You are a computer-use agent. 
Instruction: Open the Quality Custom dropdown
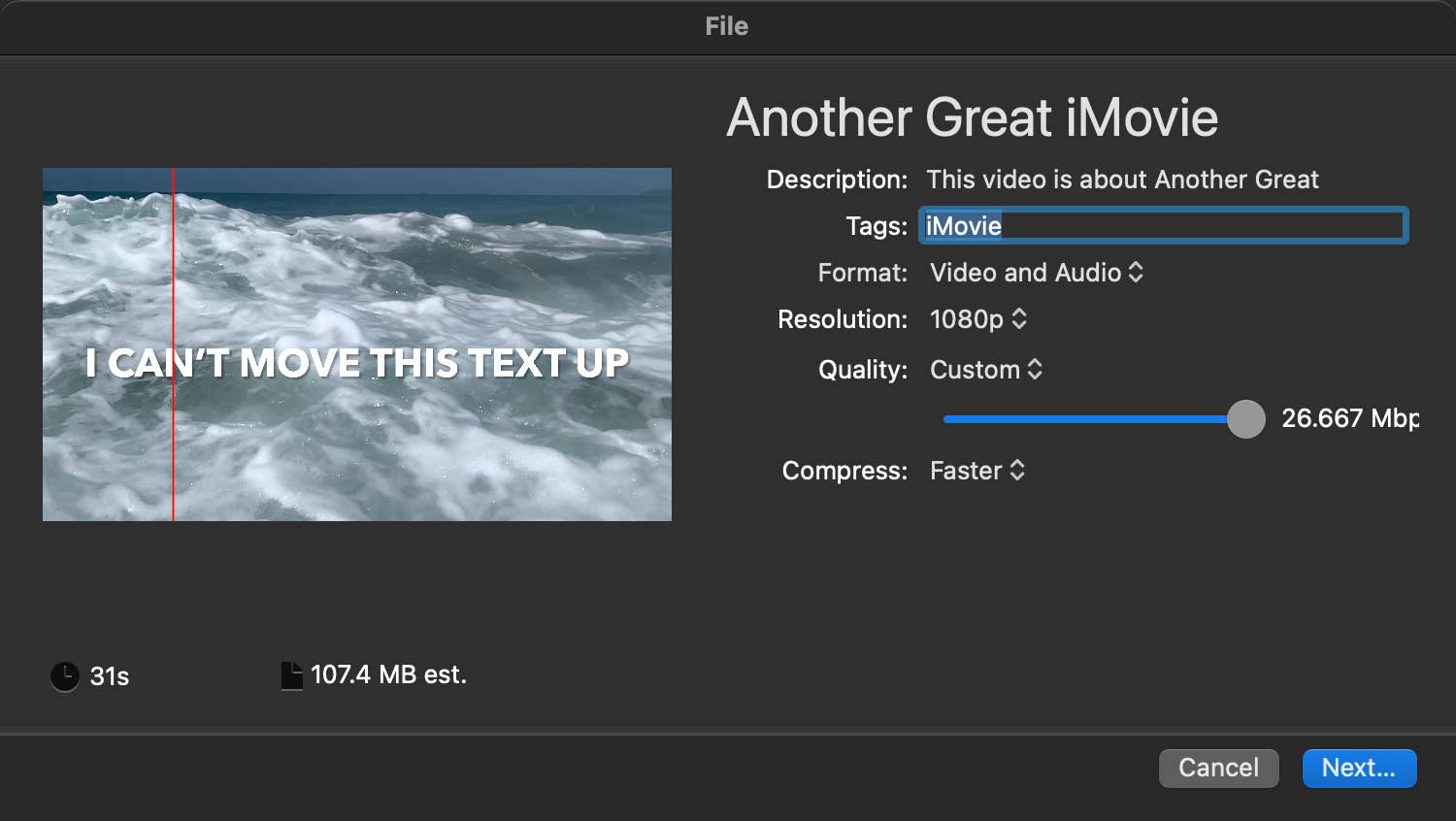(x=986, y=370)
